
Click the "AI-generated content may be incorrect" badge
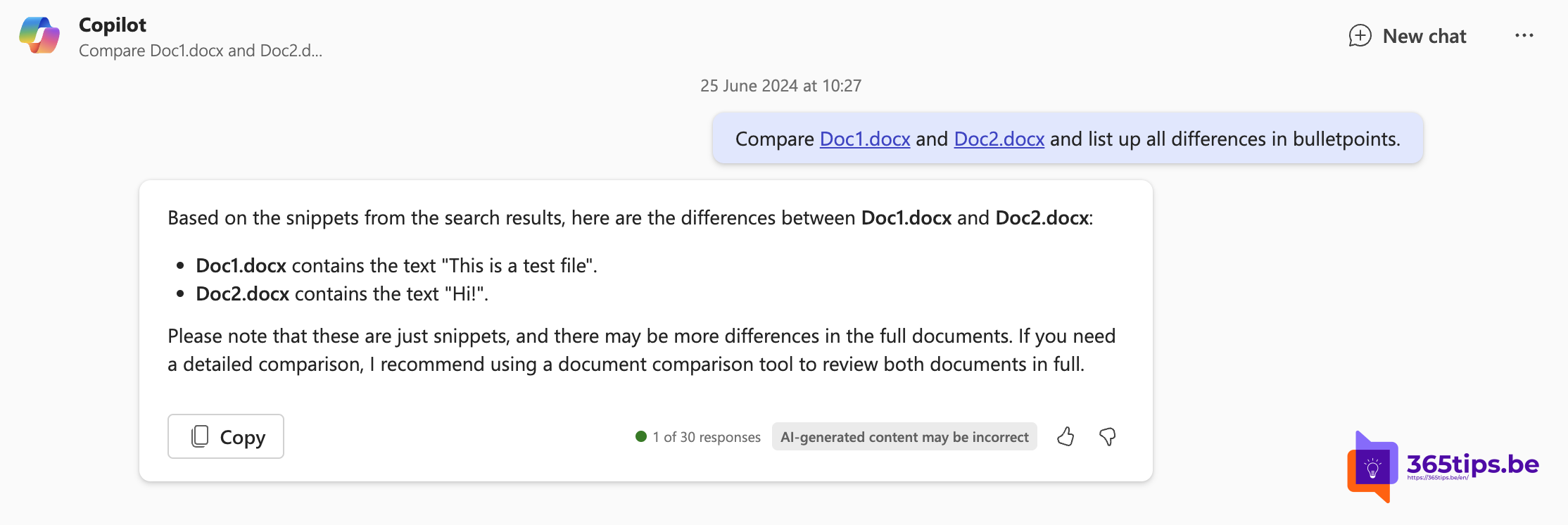[904, 437]
